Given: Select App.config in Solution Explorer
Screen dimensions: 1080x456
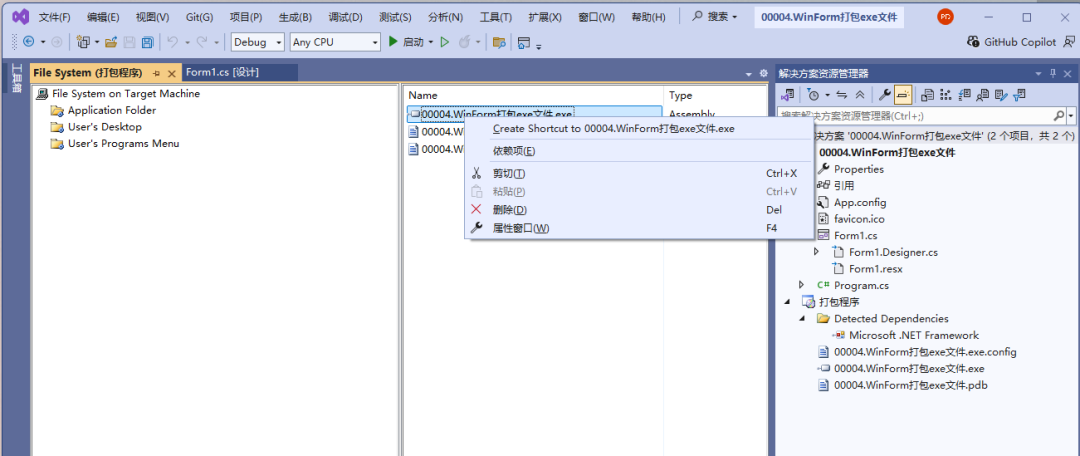Looking at the screenshot, I should pyautogui.click(x=852, y=203).
